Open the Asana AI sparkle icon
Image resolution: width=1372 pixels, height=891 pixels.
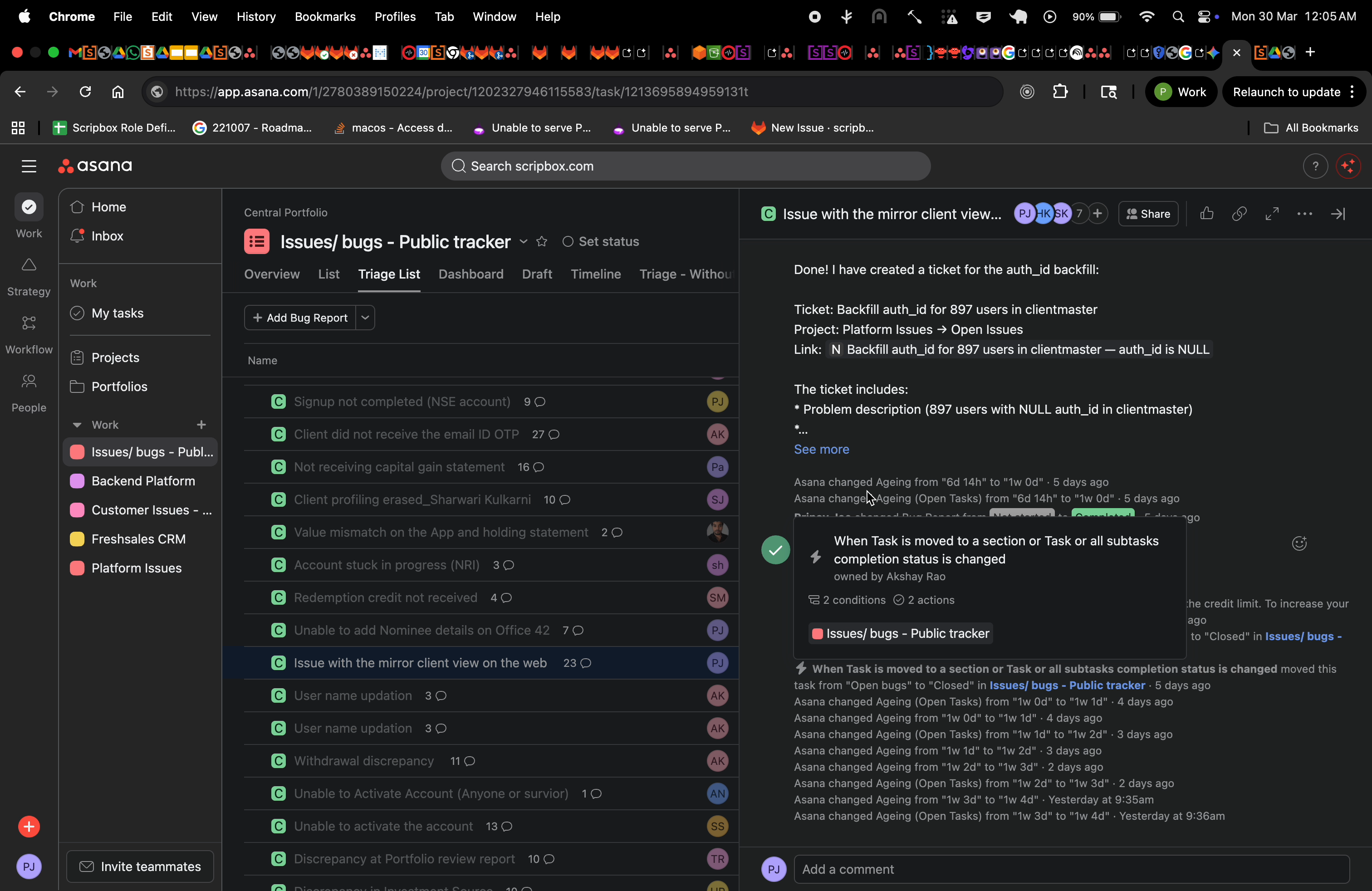1348,166
